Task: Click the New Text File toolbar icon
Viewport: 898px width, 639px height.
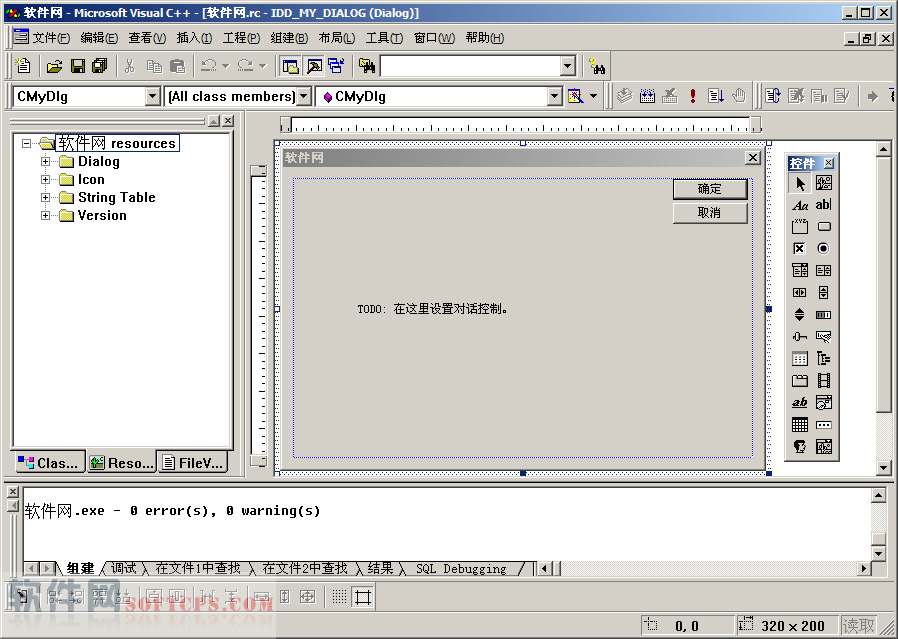Action: [23, 66]
